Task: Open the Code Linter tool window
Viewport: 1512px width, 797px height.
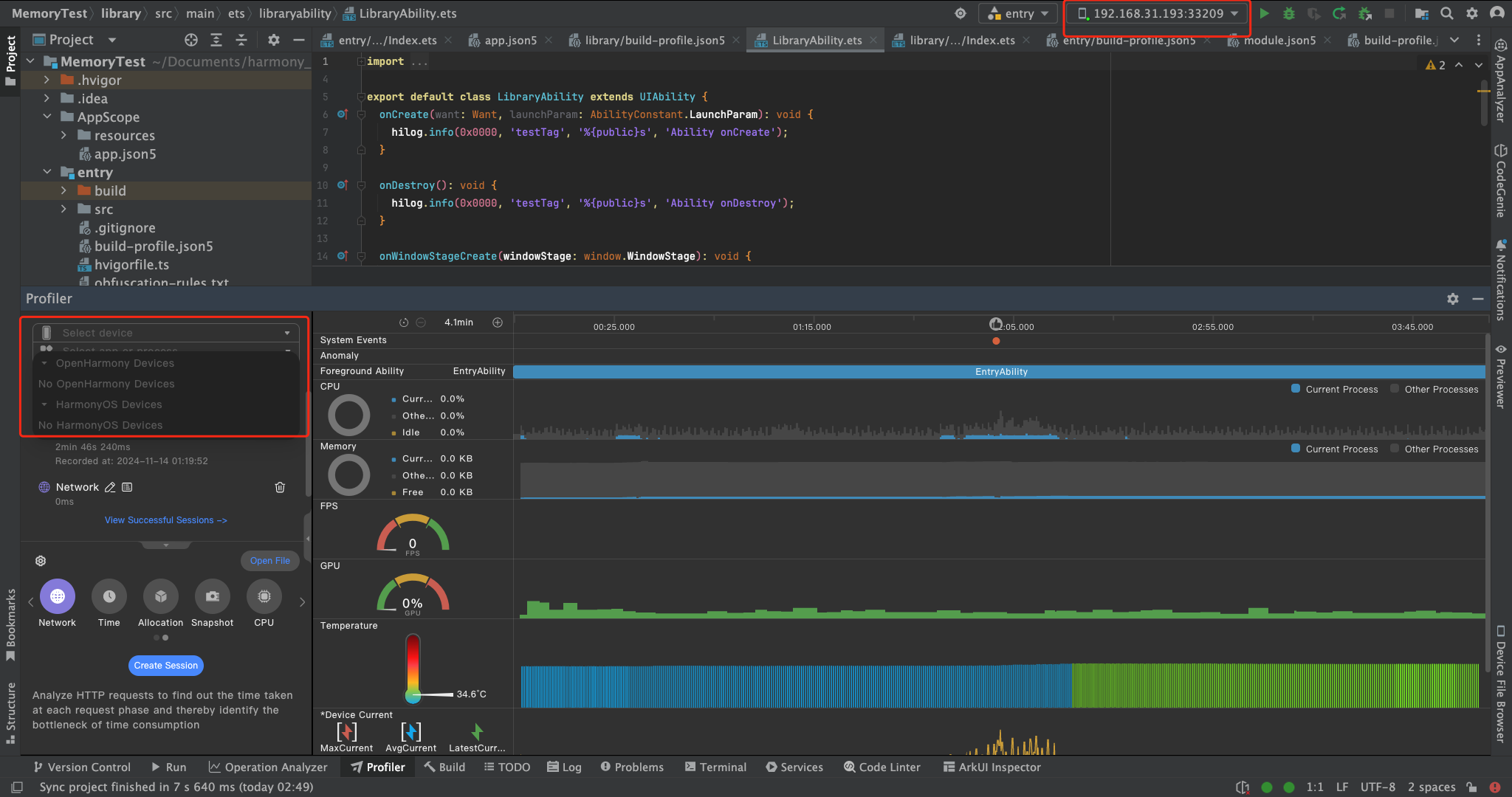Action: [x=882, y=767]
